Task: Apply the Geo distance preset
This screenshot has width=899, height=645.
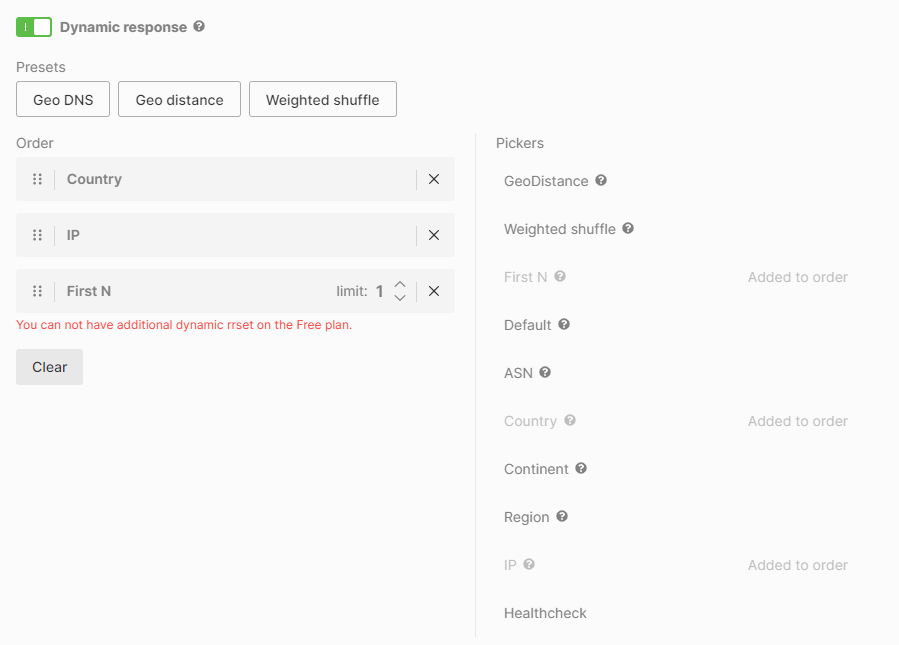Action: point(179,99)
